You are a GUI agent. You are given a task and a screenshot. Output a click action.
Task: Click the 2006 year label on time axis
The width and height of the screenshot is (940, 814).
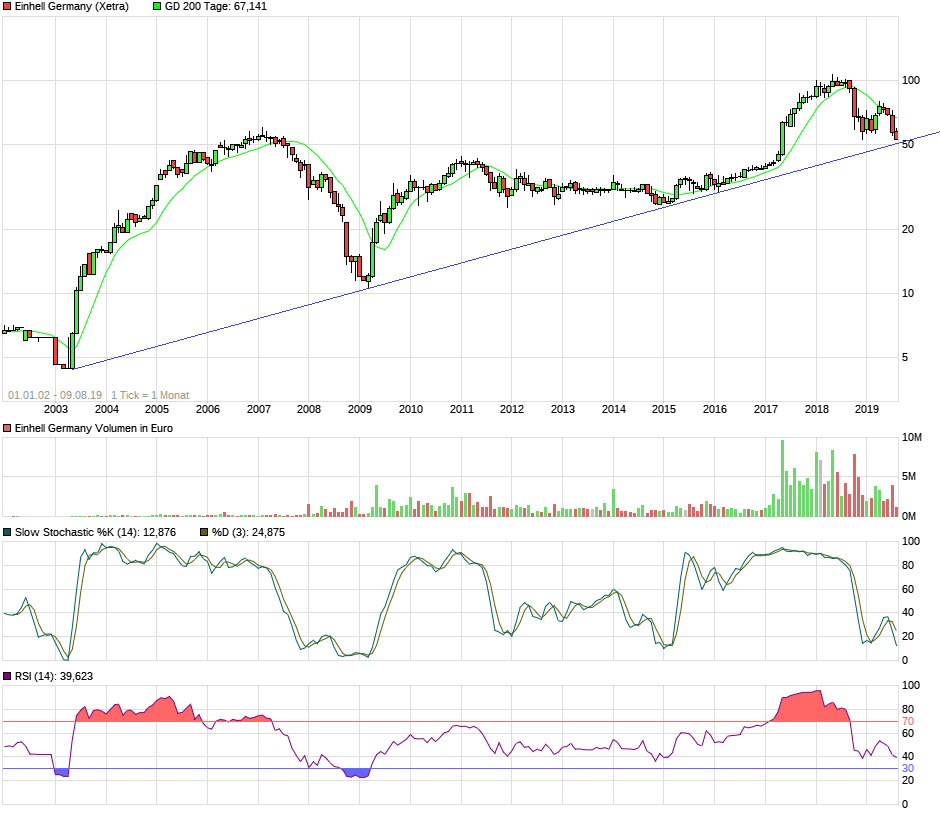[207, 409]
